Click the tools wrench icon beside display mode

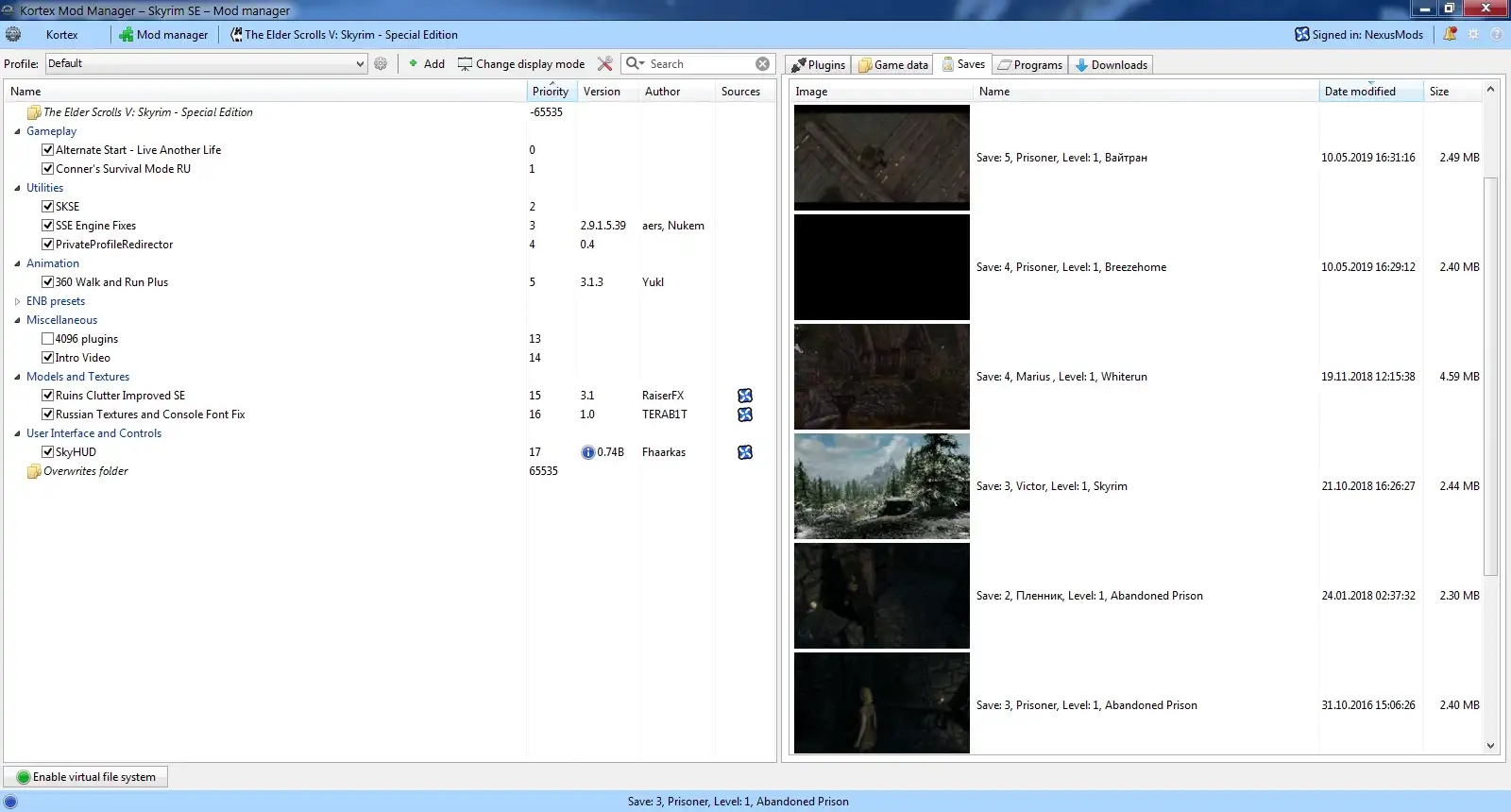(605, 63)
